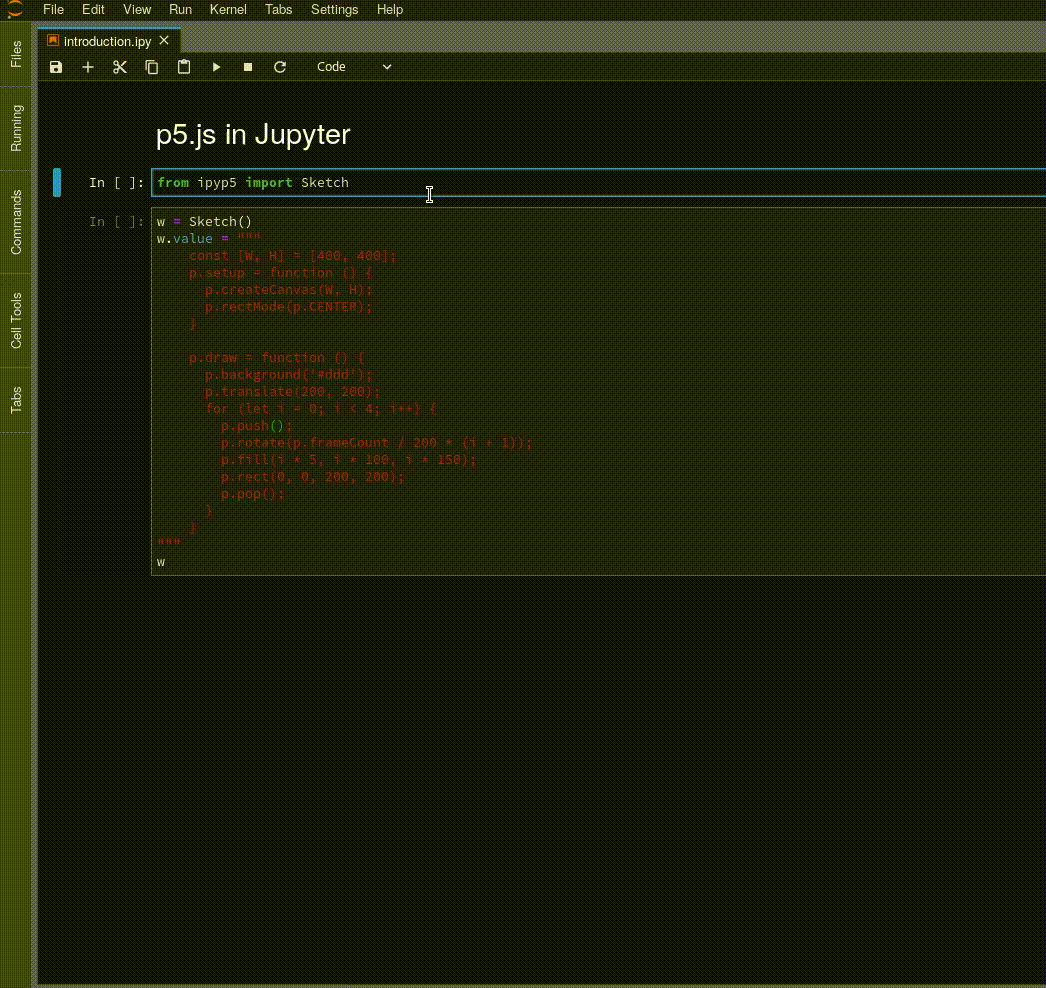Cut the selected cell with the scissors icon
The image size is (1046, 988).
(x=120, y=67)
